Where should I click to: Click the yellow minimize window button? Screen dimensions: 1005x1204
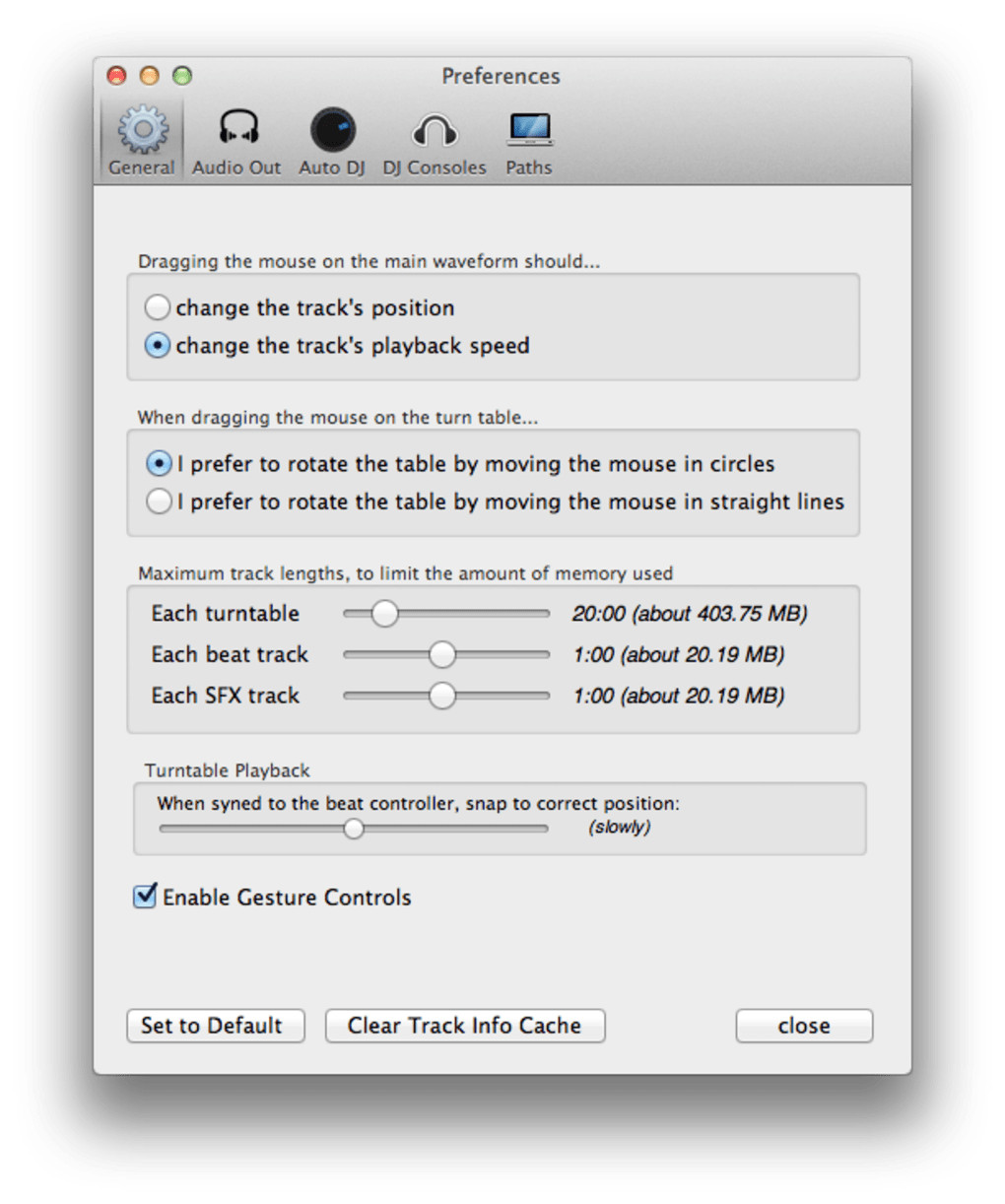[x=150, y=76]
